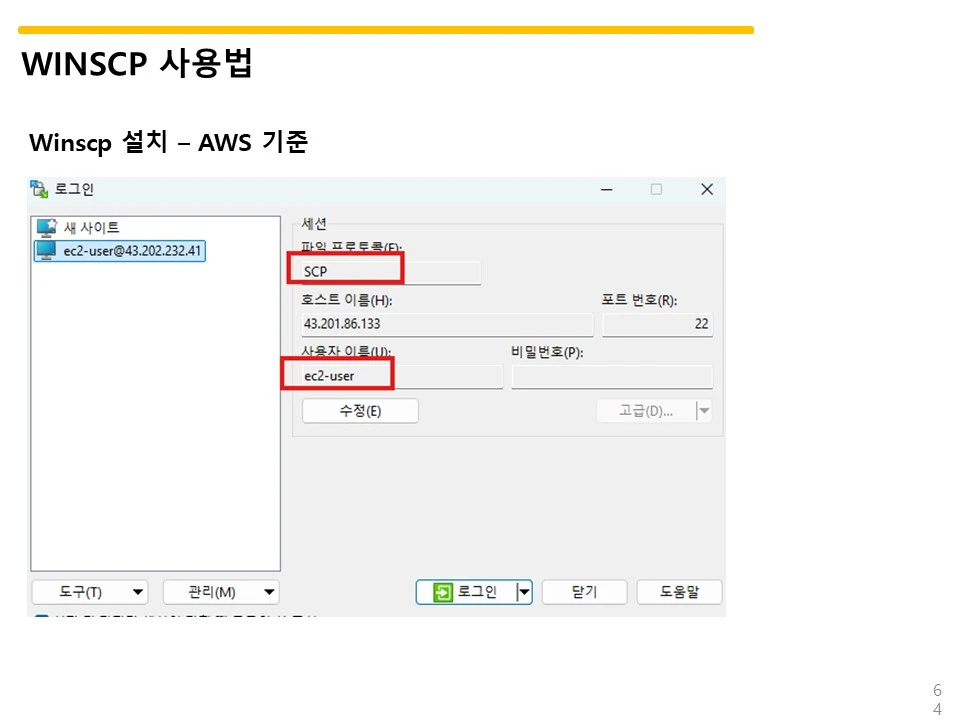Click the user name field ec2-user
Image resolution: width=960 pixels, height=720 pixels.
point(402,376)
